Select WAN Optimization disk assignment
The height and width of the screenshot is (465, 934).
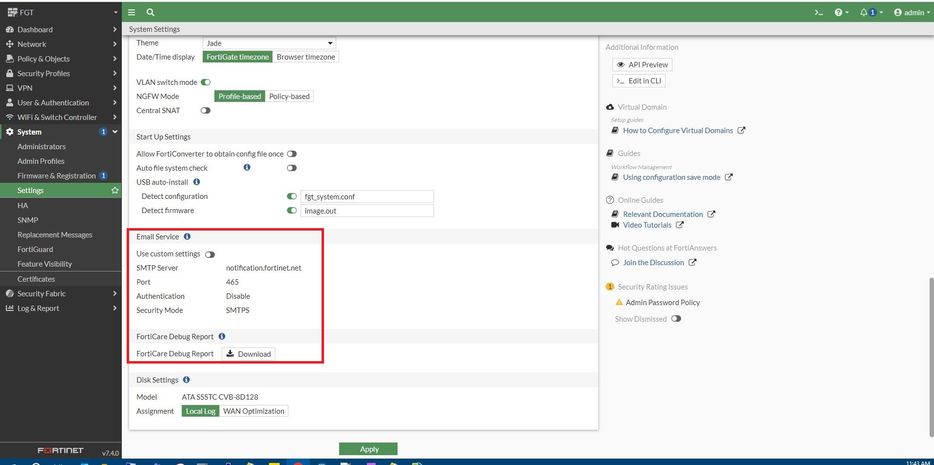pos(254,411)
